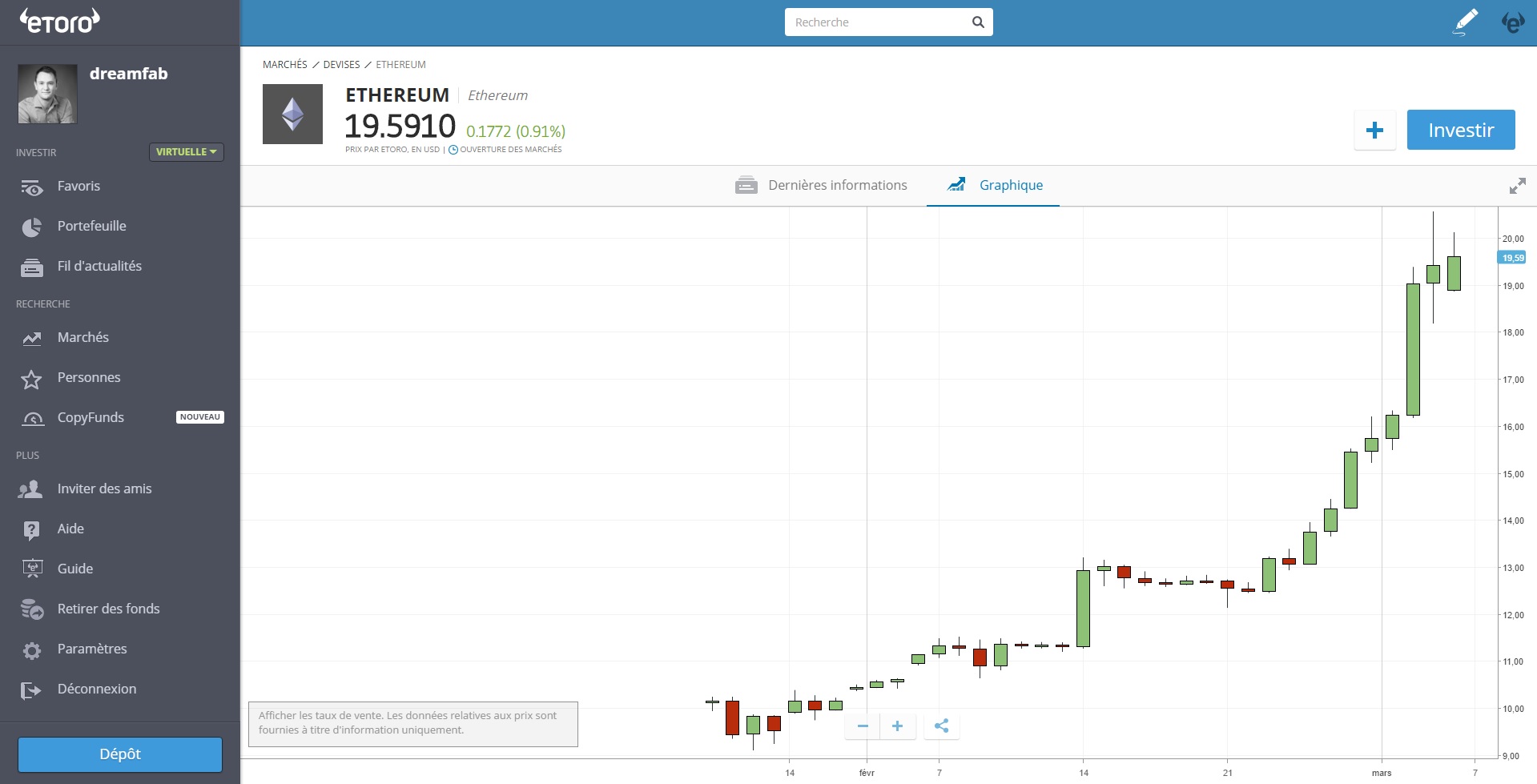Click the 20,00 price axis label
This screenshot has height=784, width=1537.
1513,239
